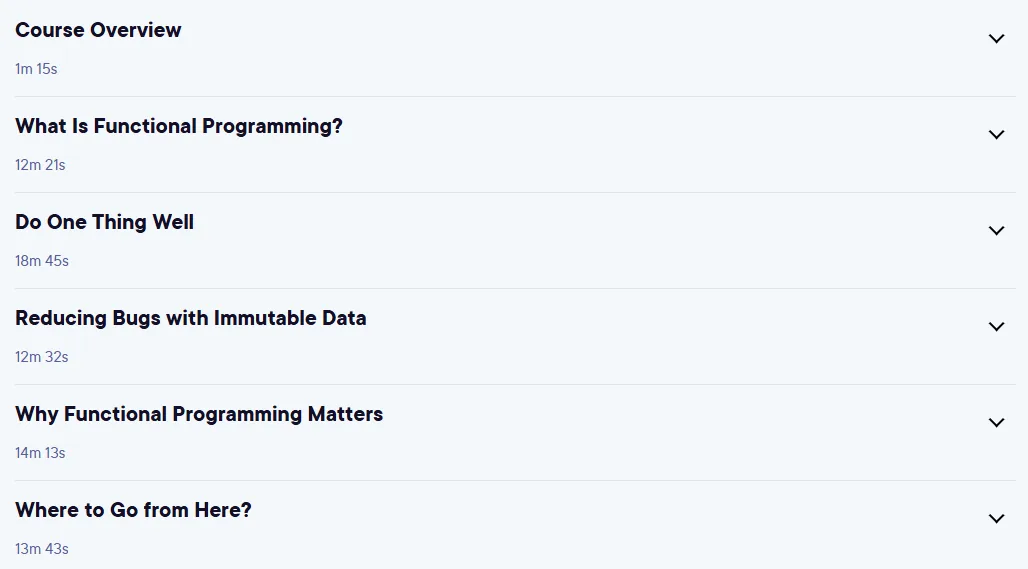The image size is (1028, 569).
Task: Select the Do One Thing Well heading
Action: (x=104, y=222)
